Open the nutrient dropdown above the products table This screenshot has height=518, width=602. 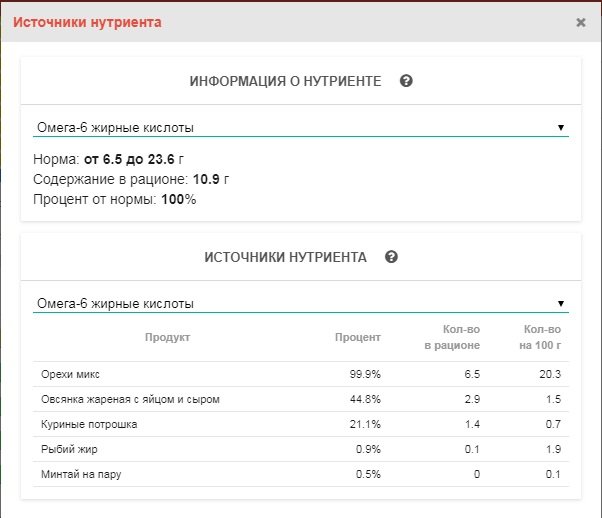tap(300, 303)
